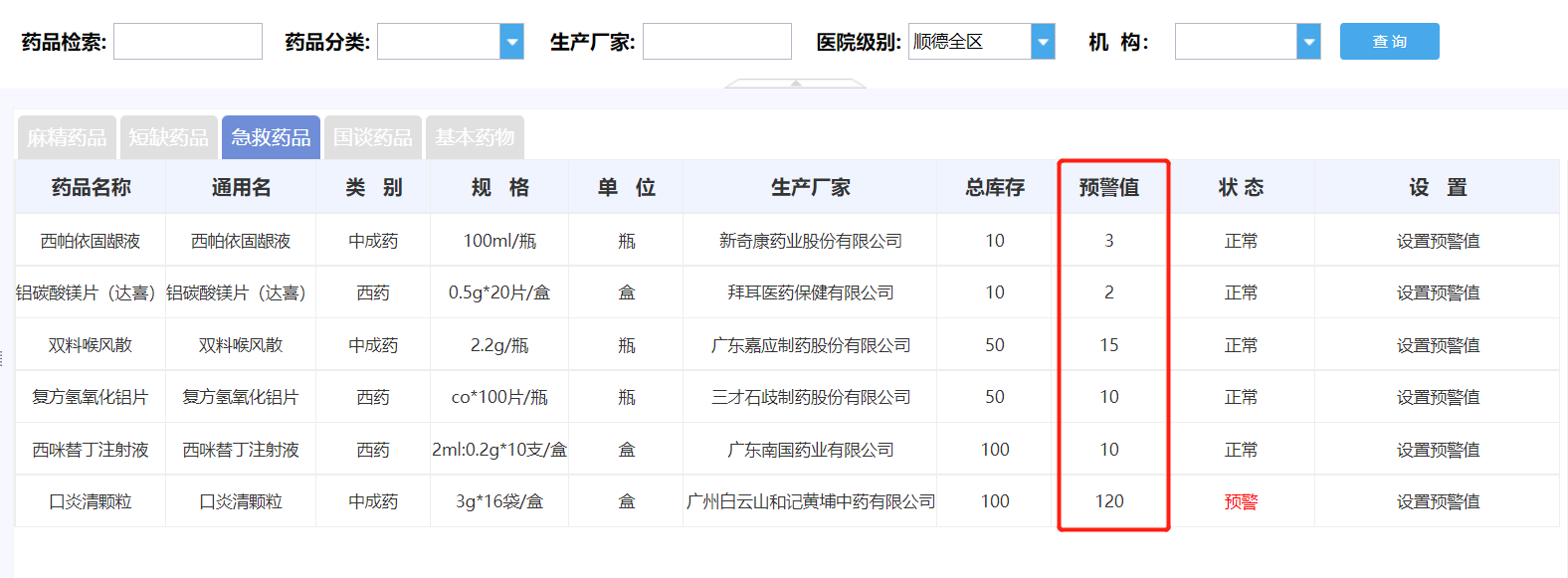Click the warning value 3 cell
The width and height of the screenshot is (1568, 578).
[x=1109, y=241]
